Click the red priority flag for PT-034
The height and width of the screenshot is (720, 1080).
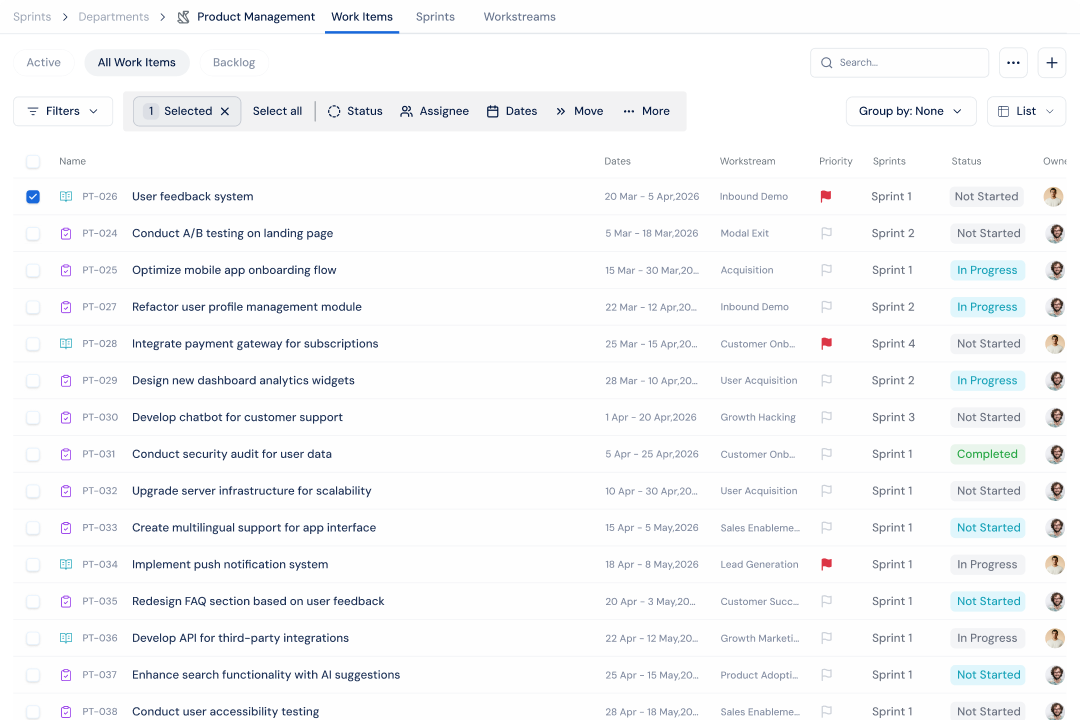[x=826, y=564]
